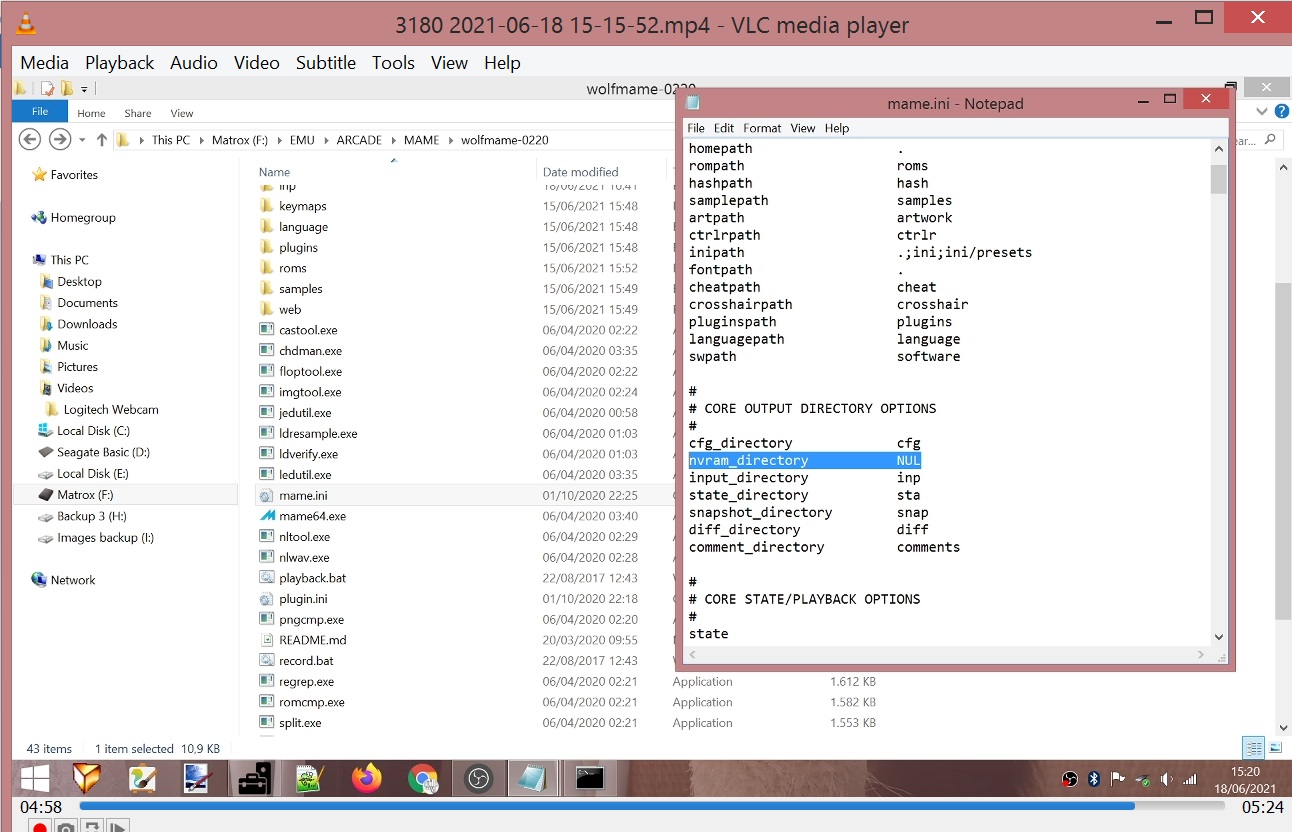
Task: Click the Command Prompt taskbar icon
Action: (589, 778)
